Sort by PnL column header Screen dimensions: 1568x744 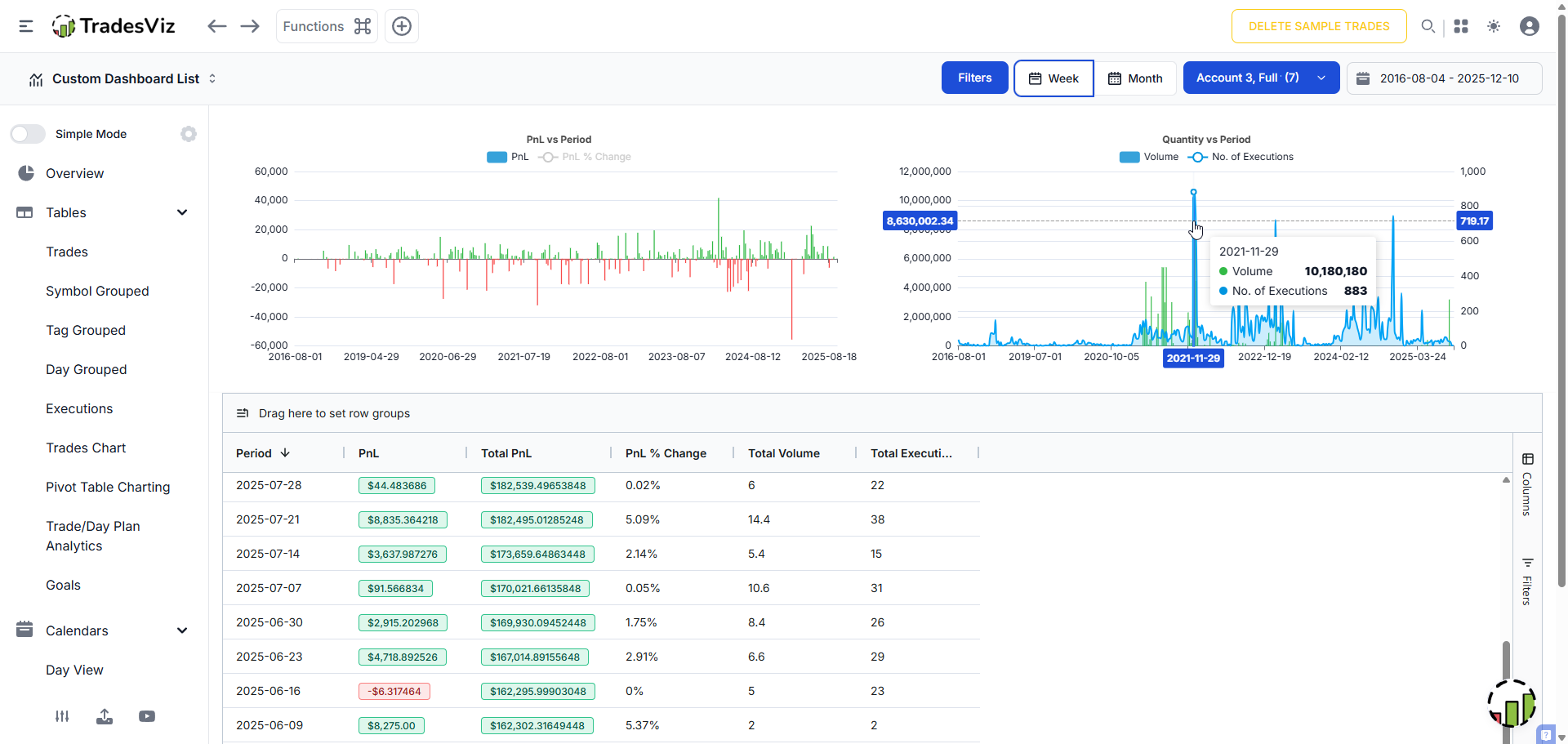pyautogui.click(x=368, y=453)
